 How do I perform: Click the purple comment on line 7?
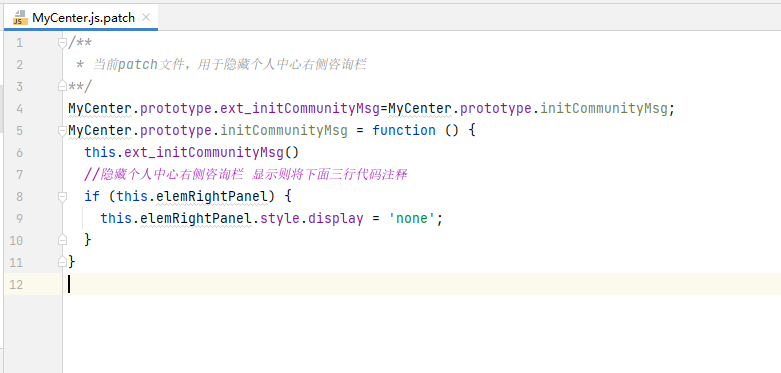click(246, 174)
